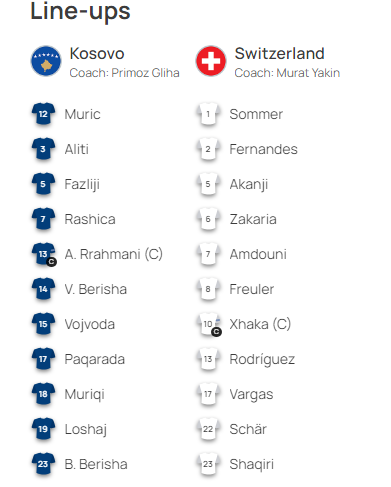Open the Kosovo team name link
Screen dimensions: 391x487
coord(97,54)
